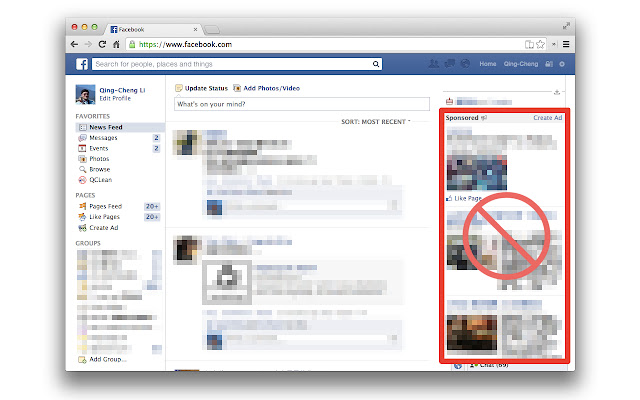Open Like Pages in the sidebar
Screen dimensions: 640x400
click(104, 217)
